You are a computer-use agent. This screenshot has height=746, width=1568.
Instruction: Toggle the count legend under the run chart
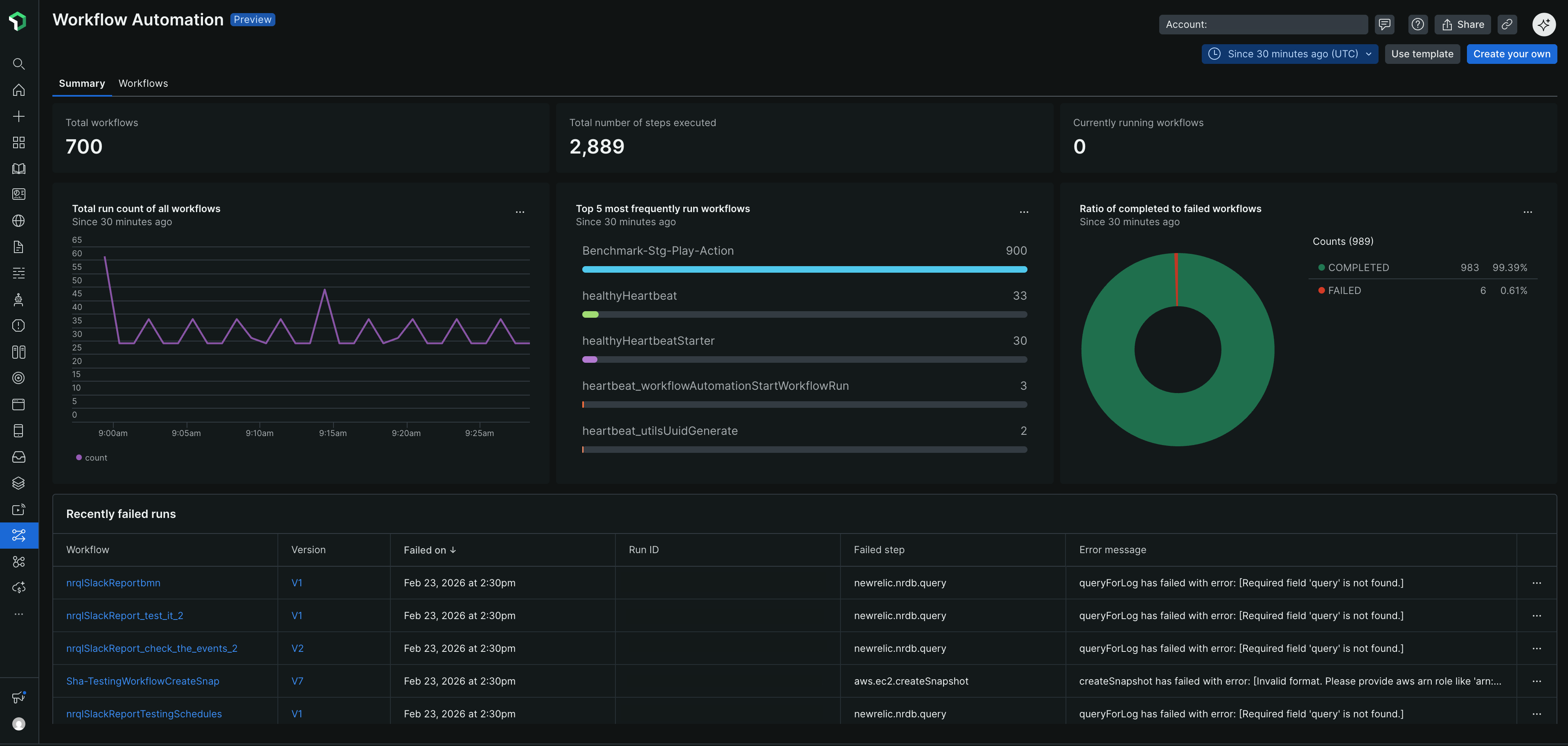[x=91, y=457]
